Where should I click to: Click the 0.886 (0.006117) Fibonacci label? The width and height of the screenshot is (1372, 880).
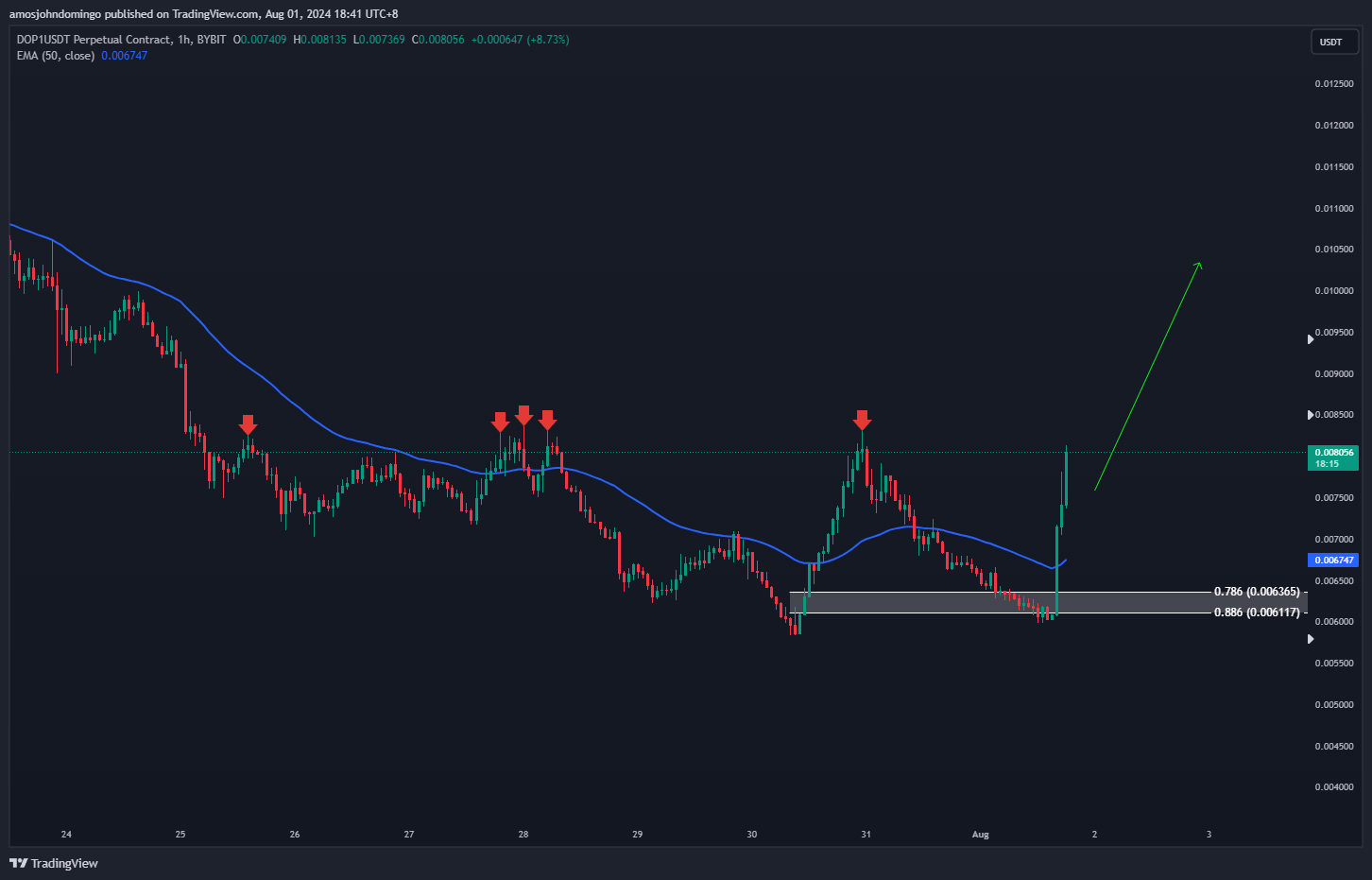point(1257,613)
